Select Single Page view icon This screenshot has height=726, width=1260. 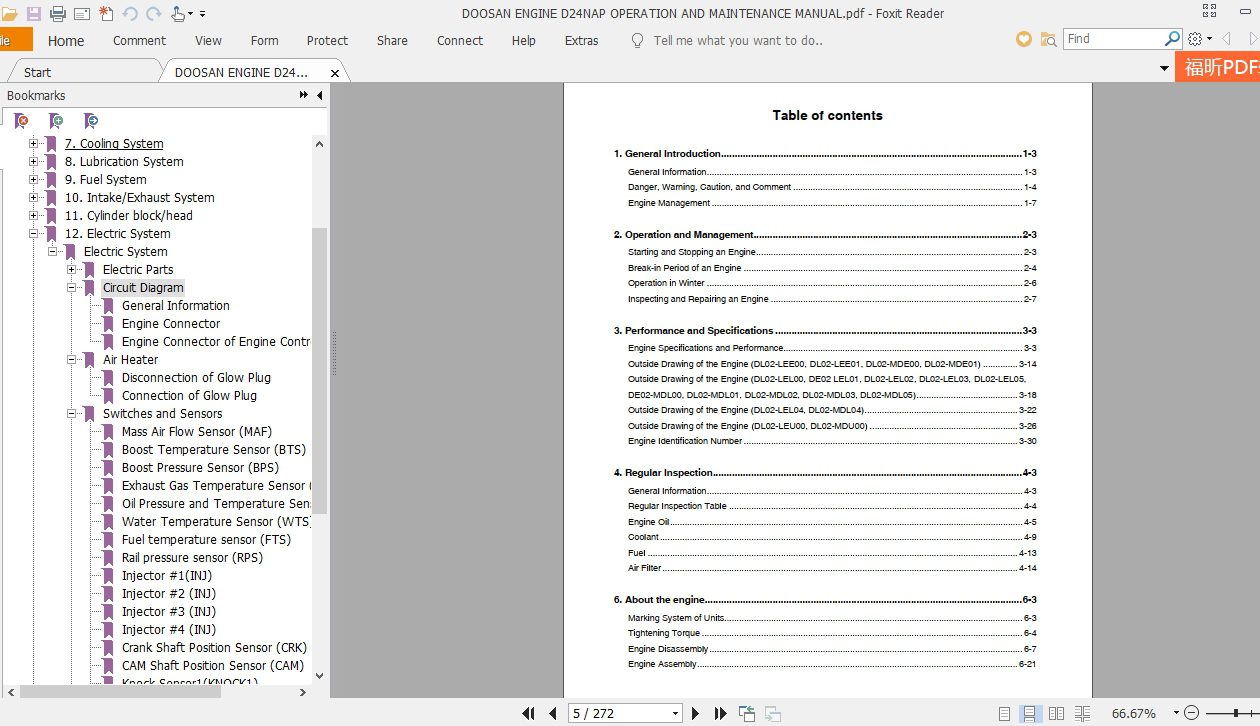point(1004,714)
